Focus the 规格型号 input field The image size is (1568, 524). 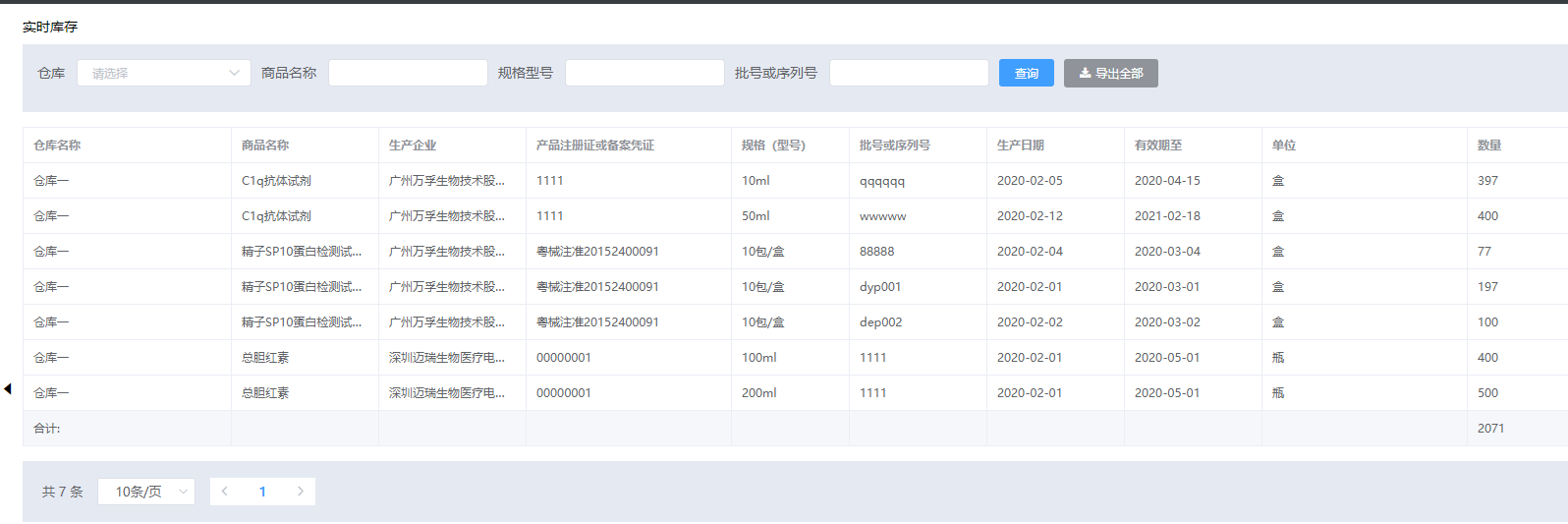pyautogui.click(x=644, y=73)
